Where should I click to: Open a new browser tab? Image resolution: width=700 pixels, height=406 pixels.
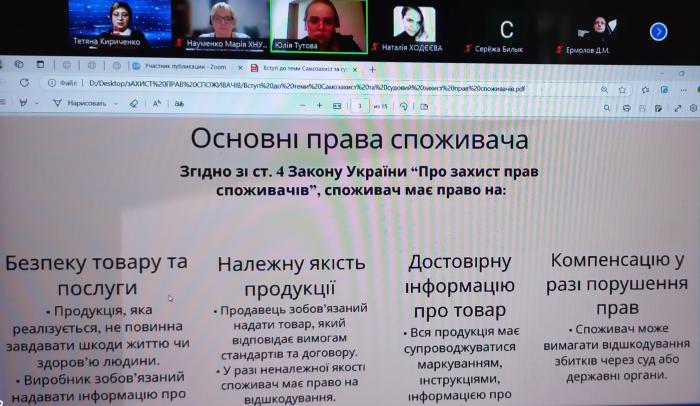click(x=372, y=69)
